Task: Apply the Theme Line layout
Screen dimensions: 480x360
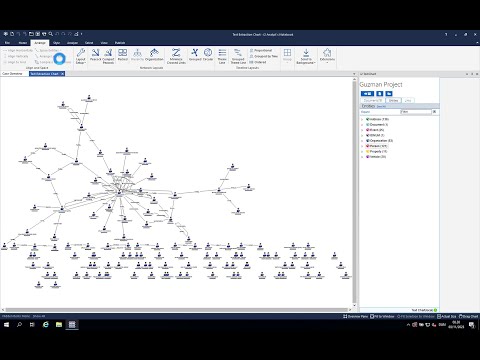Action: pos(222,56)
